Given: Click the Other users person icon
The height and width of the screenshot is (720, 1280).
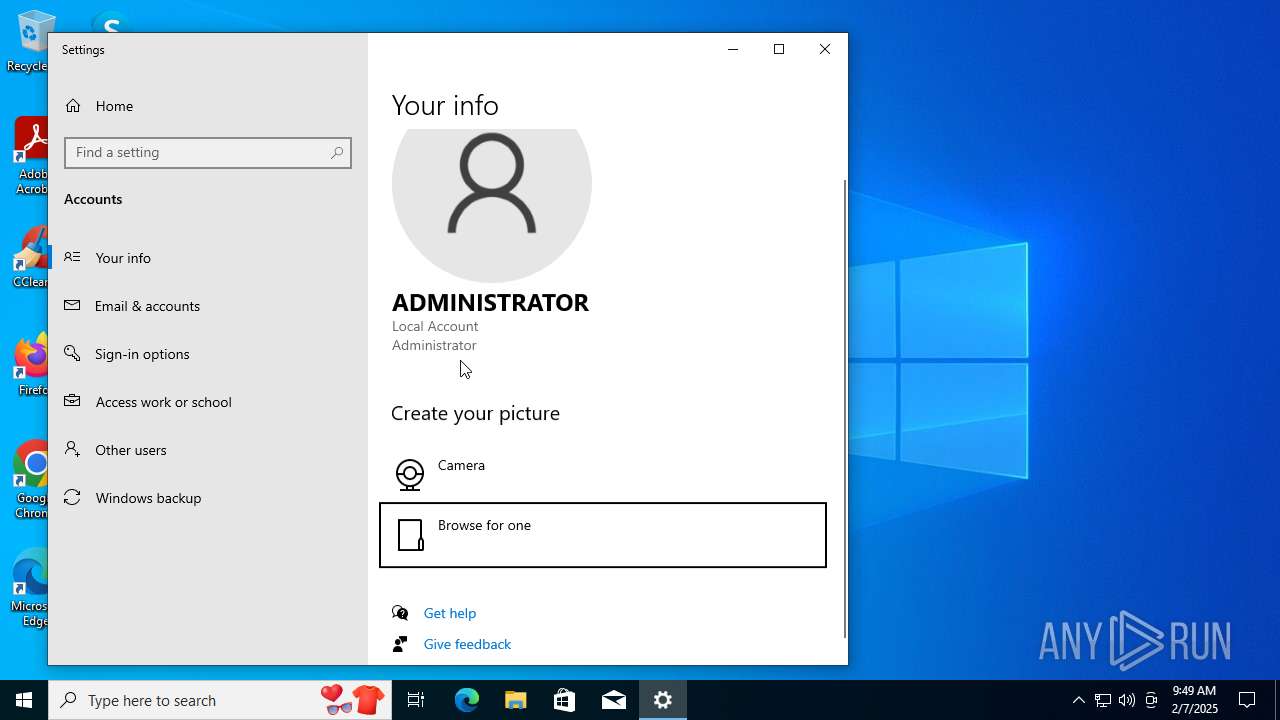Looking at the screenshot, I should (x=72, y=449).
